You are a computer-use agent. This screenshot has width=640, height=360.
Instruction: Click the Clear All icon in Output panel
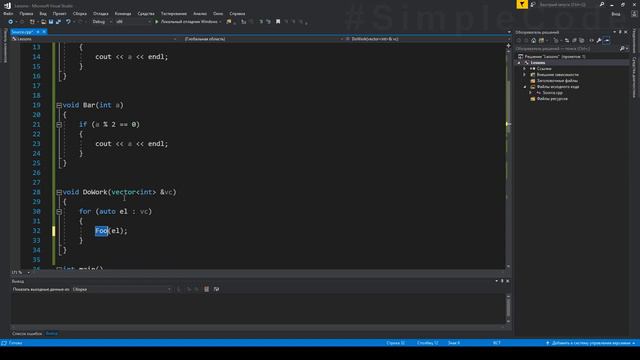pos(207,289)
